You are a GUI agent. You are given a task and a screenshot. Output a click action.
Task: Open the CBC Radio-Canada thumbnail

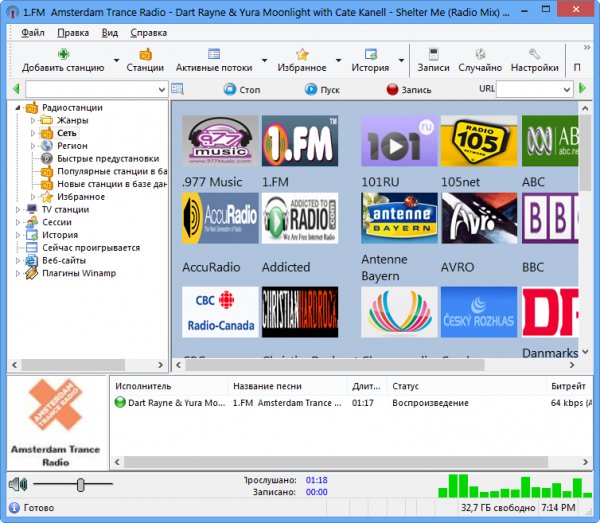pos(220,312)
